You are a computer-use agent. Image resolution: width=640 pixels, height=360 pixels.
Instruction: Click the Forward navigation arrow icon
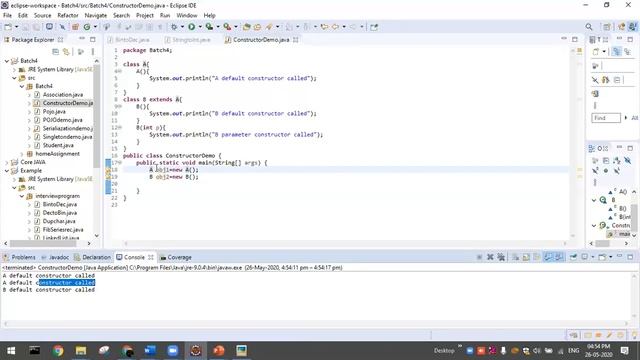(353, 27)
